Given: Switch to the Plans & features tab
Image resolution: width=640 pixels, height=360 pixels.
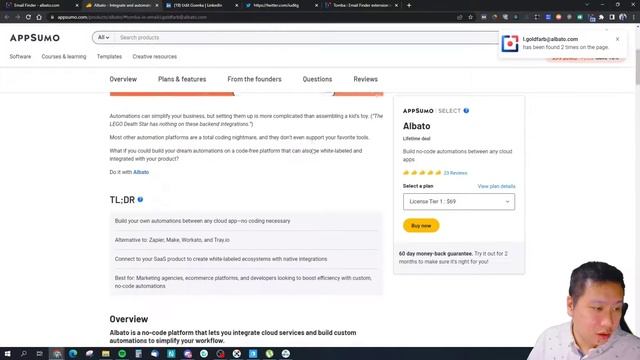Looking at the screenshot, I should point(182,79).
